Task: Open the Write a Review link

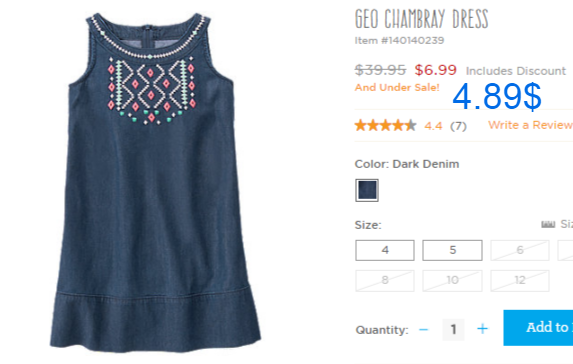Action: click(x=531, y=125)
